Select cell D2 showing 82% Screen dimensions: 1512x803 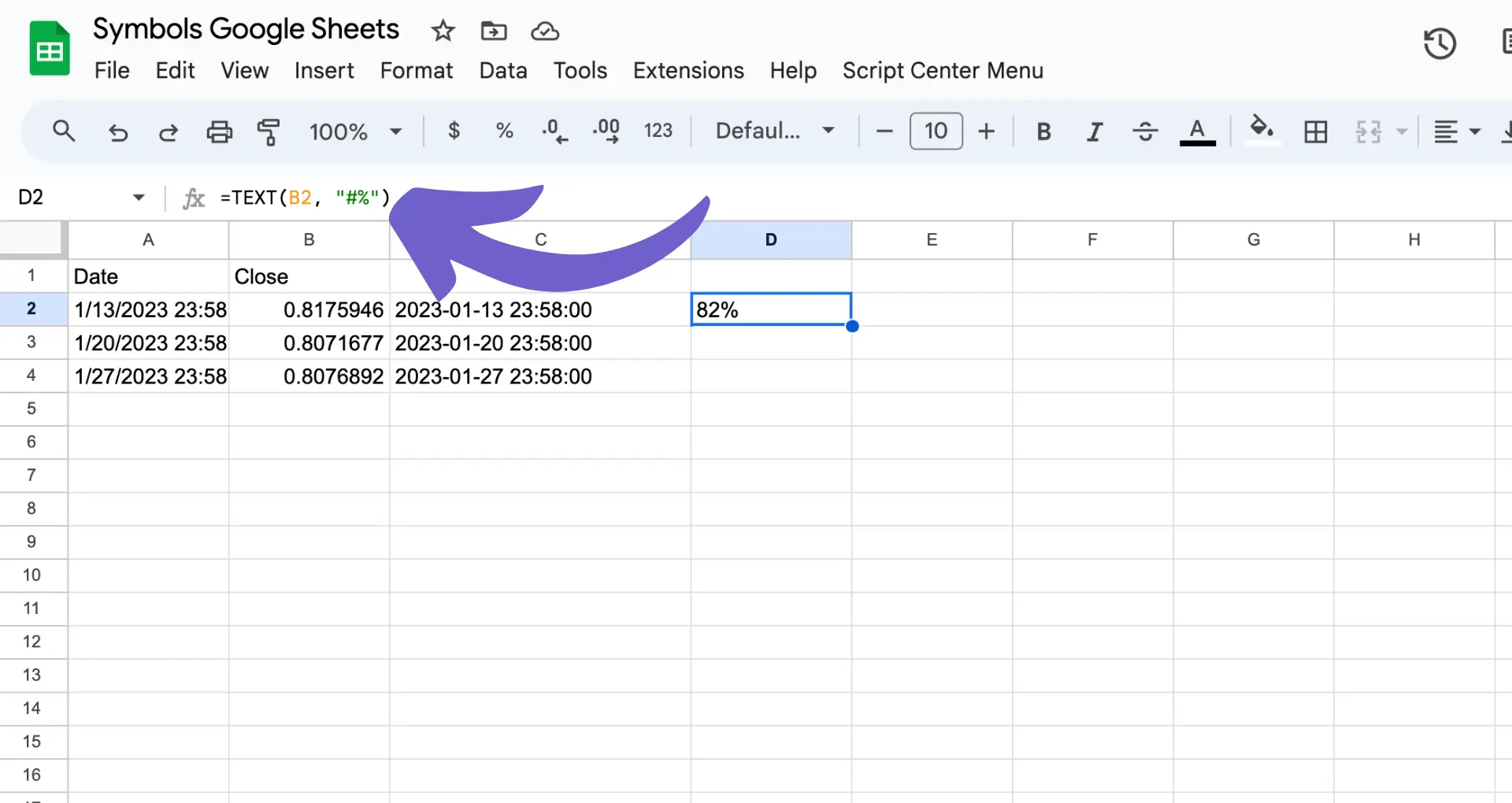click(771, 309)
